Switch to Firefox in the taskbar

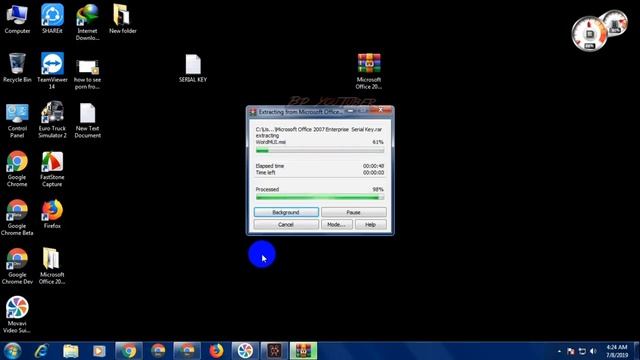pos(216,351)
